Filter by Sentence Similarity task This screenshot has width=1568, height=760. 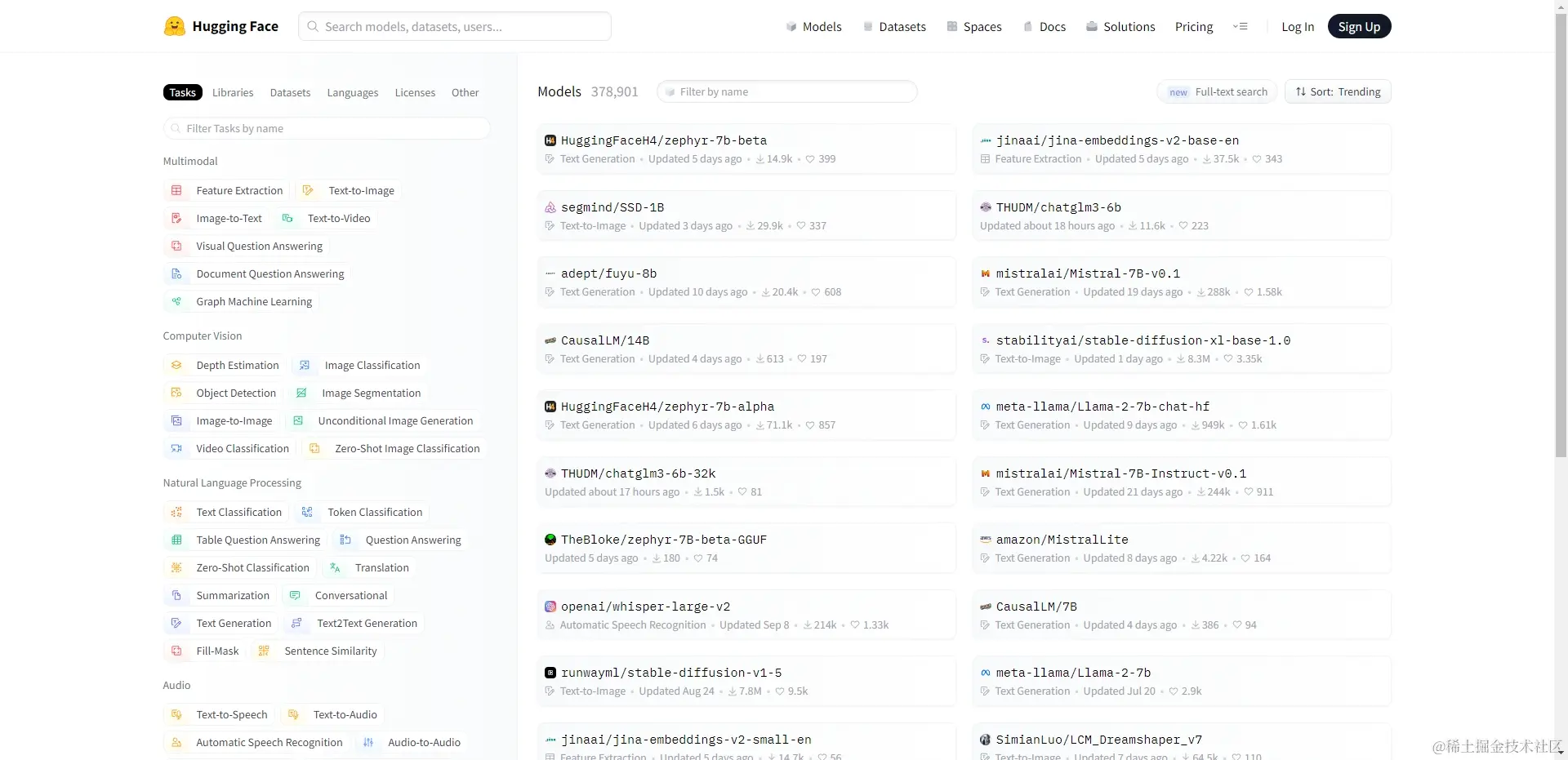click(318, 651)
